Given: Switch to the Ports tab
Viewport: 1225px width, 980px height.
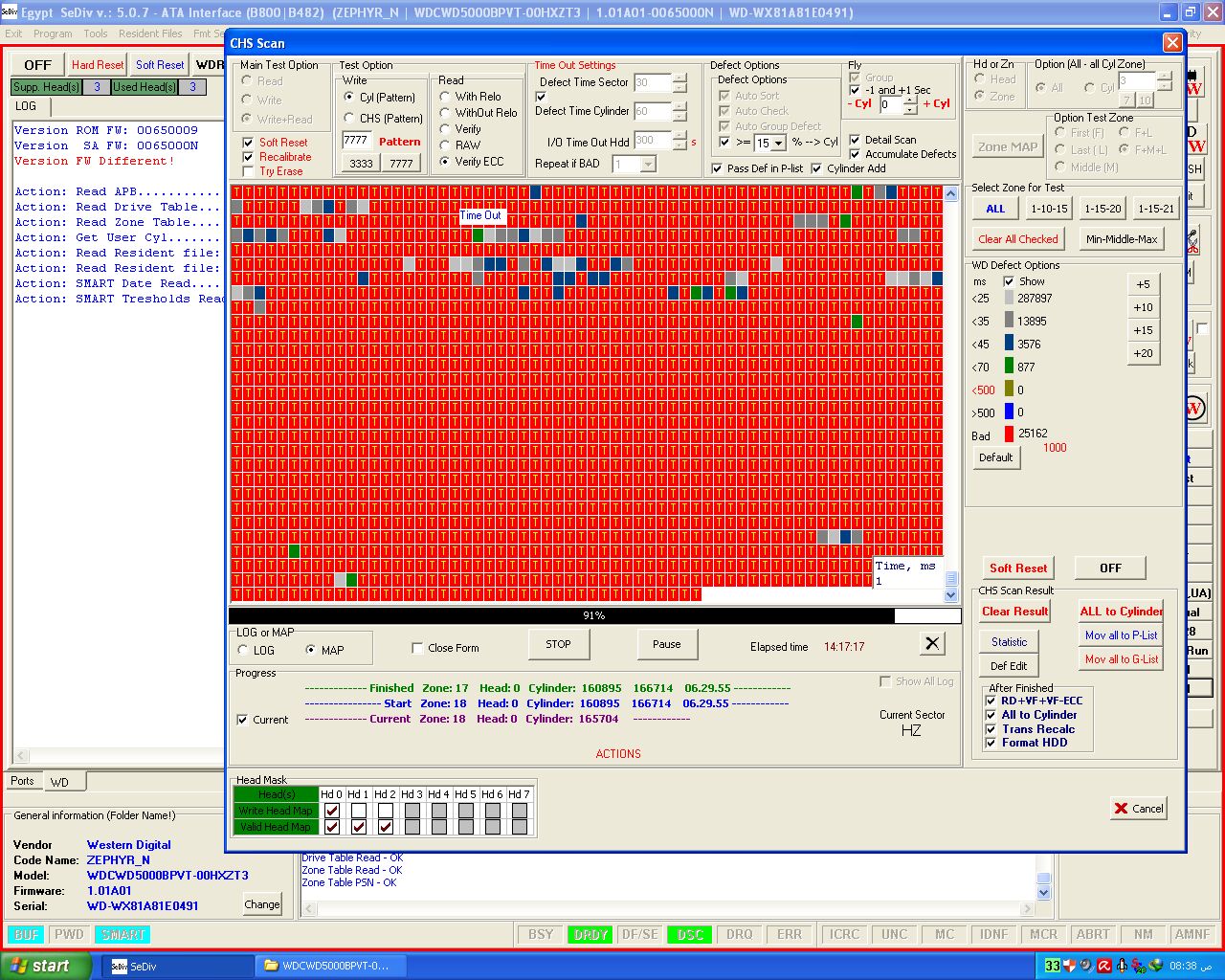Looking at the screenshot, I should (22, 781).
